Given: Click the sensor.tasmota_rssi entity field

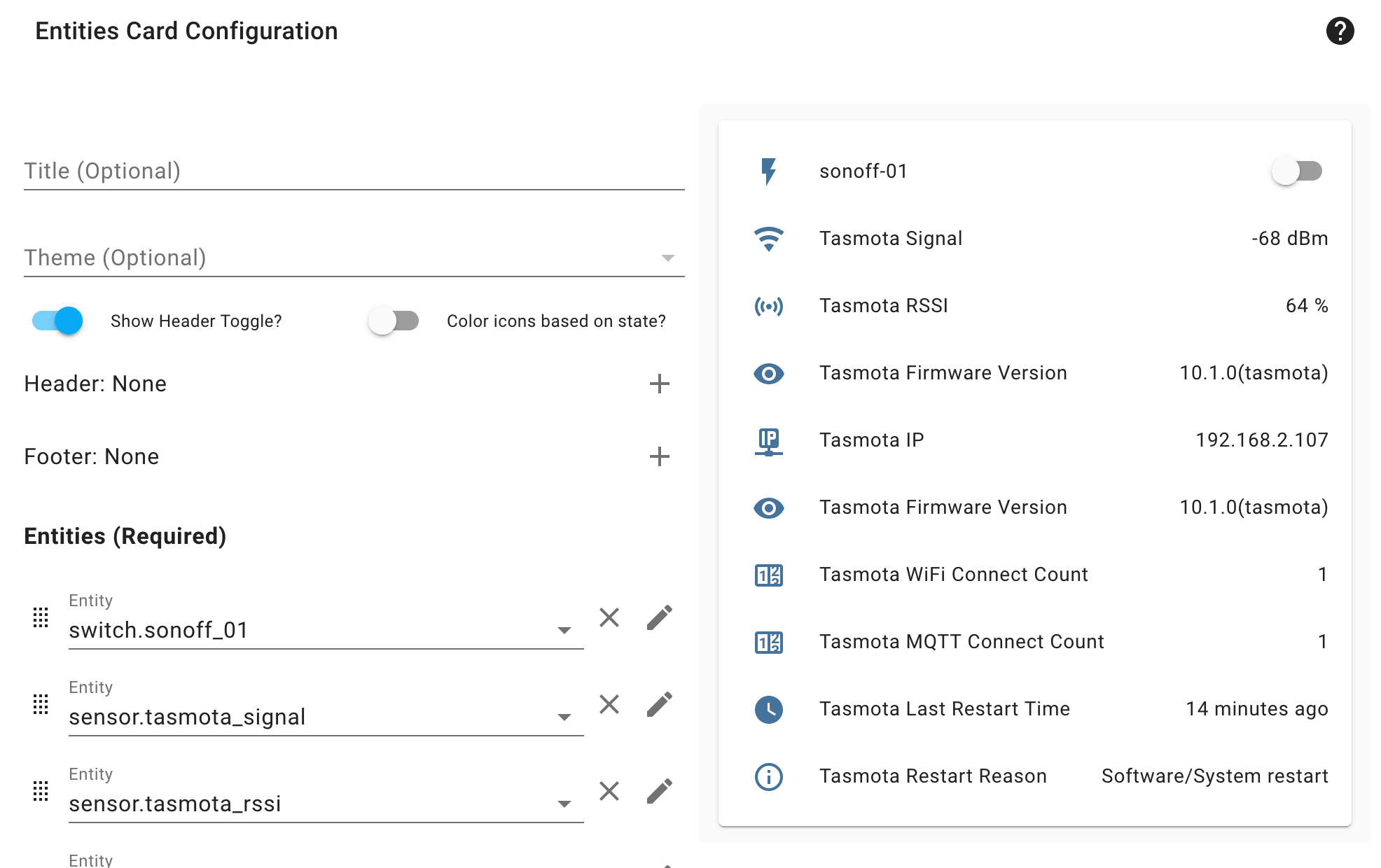Looking at the screenshot, I should point(326,794).
